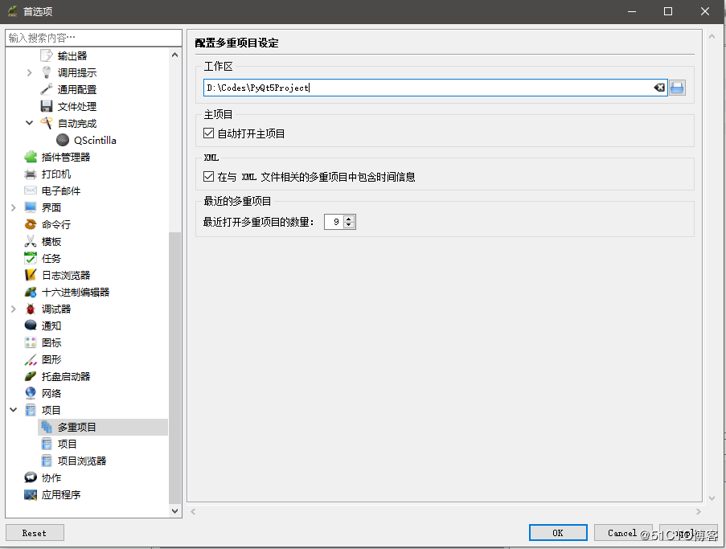Increase 最近打开多重项目的数量 spinner value

[349, 218]
